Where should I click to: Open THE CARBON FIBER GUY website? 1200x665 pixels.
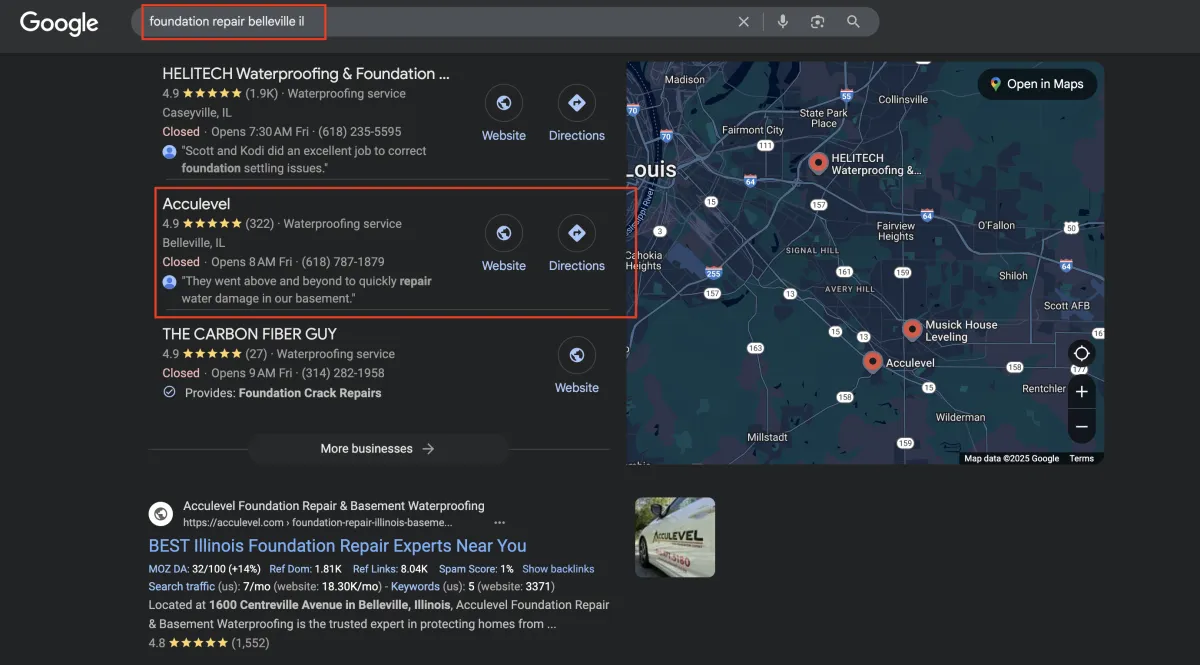577,355
